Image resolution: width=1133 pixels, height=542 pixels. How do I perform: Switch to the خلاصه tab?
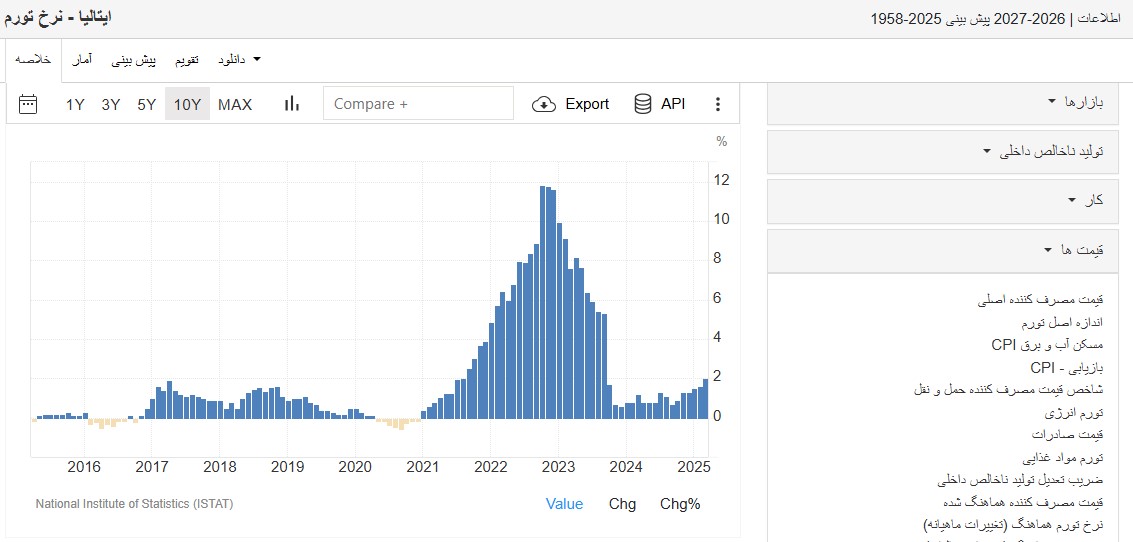click(x=33, y=60)
